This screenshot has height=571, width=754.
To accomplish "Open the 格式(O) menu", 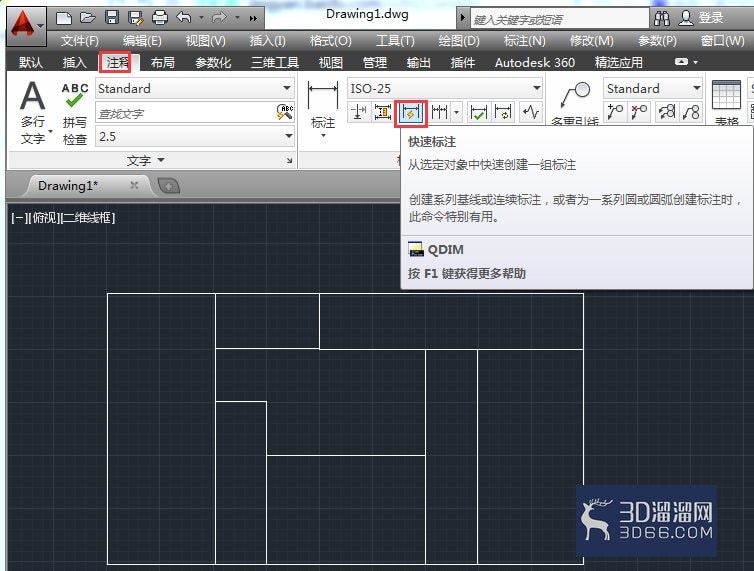I will (331, 41).
